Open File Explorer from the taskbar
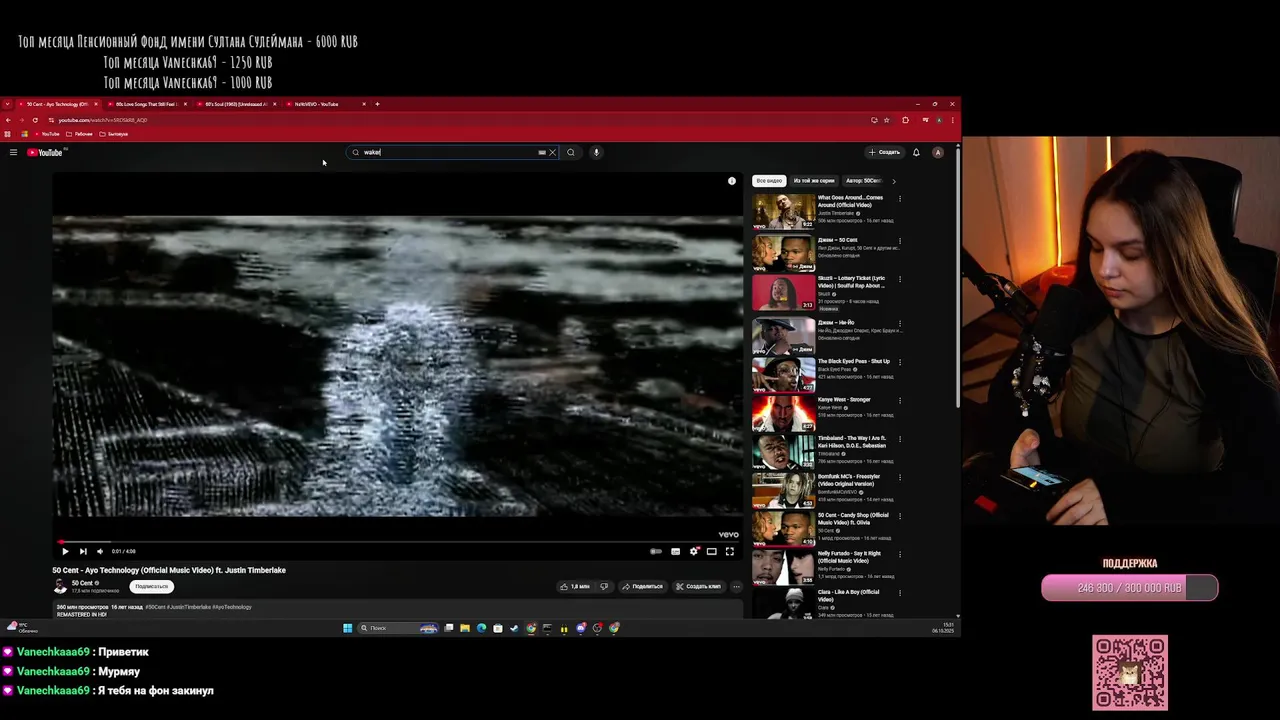Viewport: 1280px width, 720px height. tap(465, 628)
